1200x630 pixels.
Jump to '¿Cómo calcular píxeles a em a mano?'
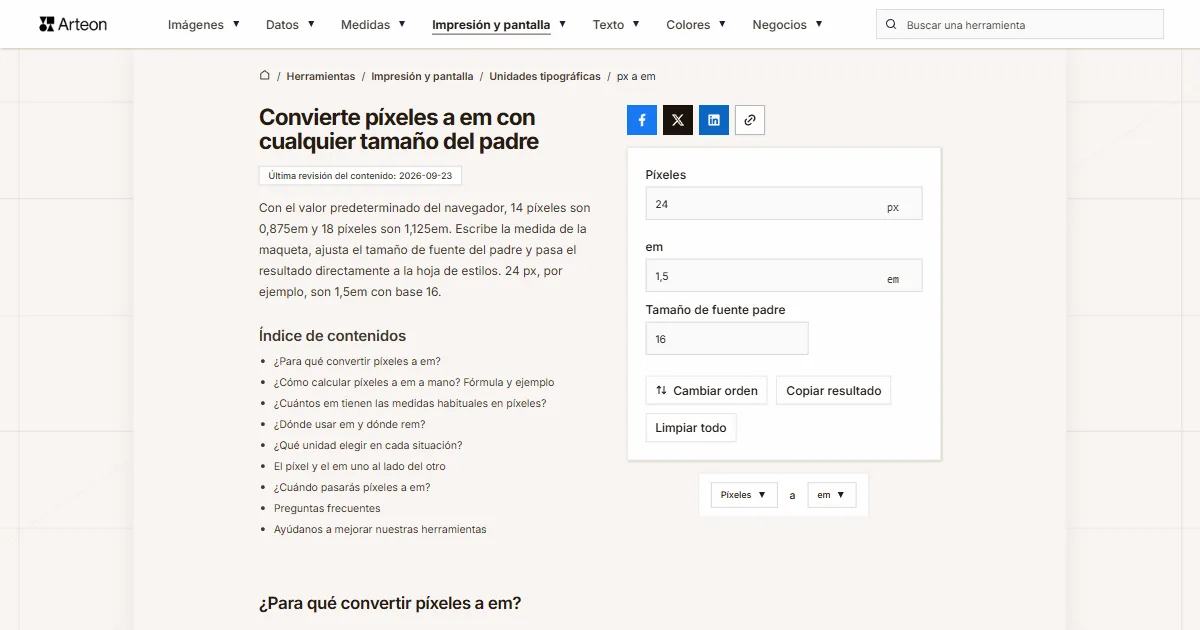[x=414, y=383]
